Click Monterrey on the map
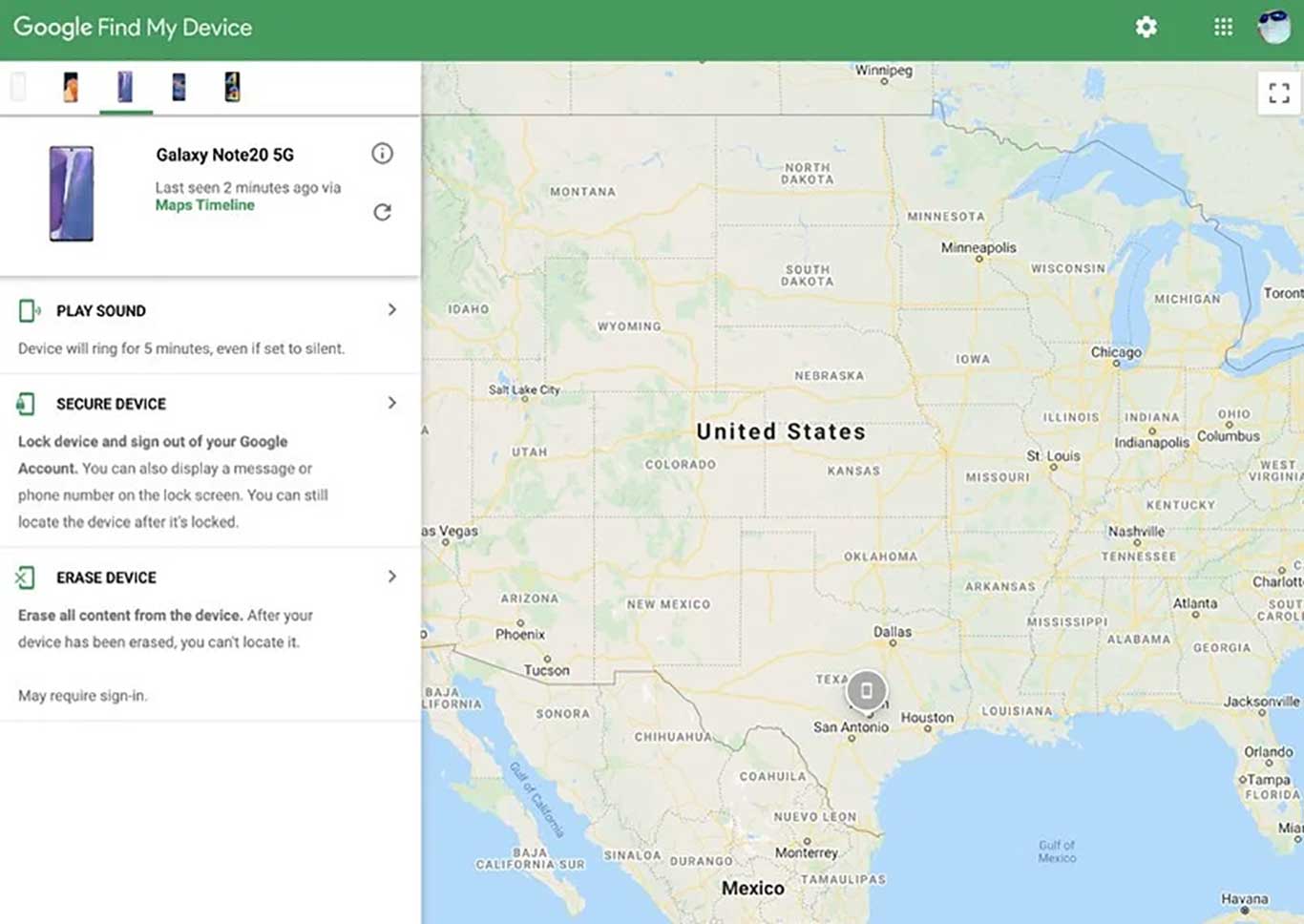 (x=807, y=852)
